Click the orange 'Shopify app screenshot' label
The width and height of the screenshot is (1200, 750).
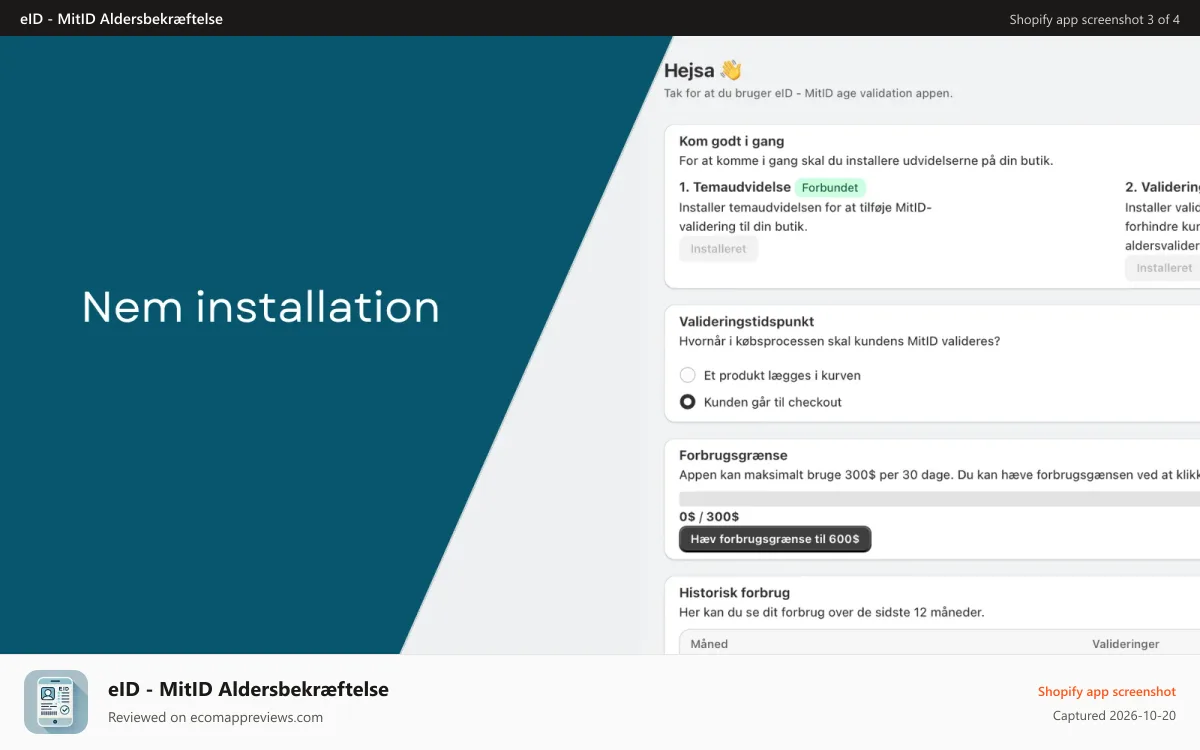[1107, 691]
